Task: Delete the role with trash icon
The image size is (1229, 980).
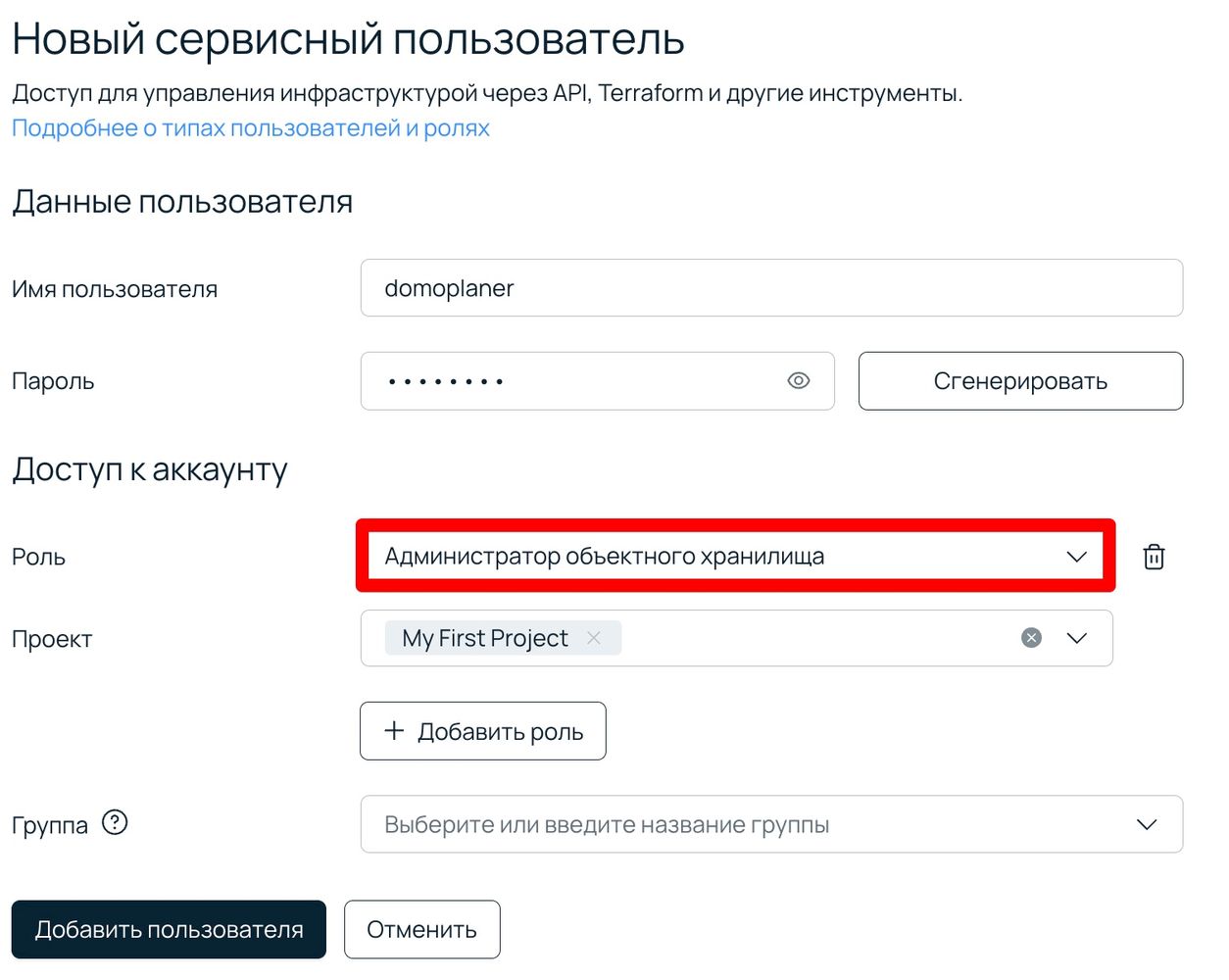Action: point(1154,557)
